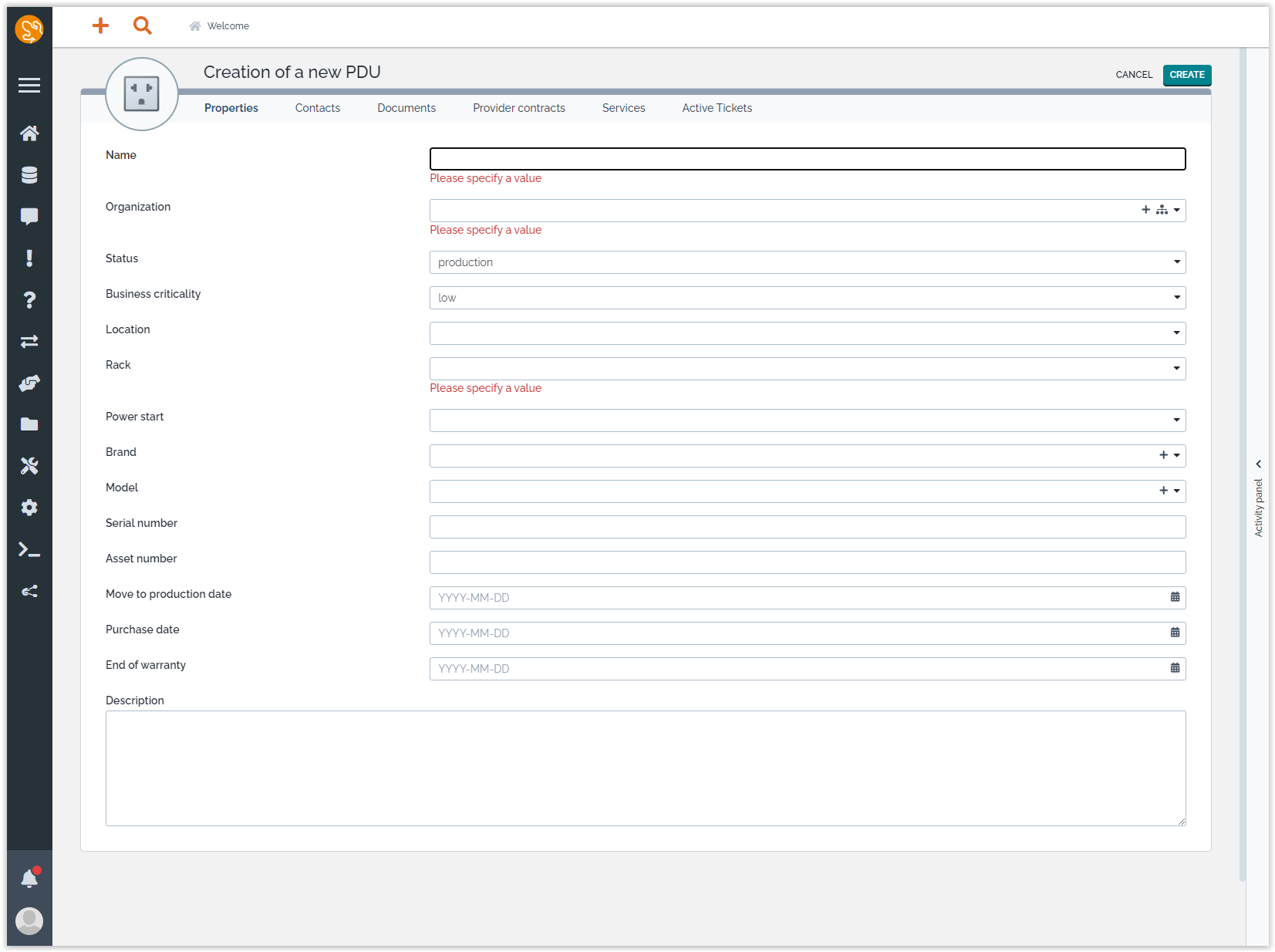Image resolution: width=1275 pixels, height=952 pixels.
Task: Click the orange plus quick-create icon
Action: pyautogui.click(x=100, y=25)
